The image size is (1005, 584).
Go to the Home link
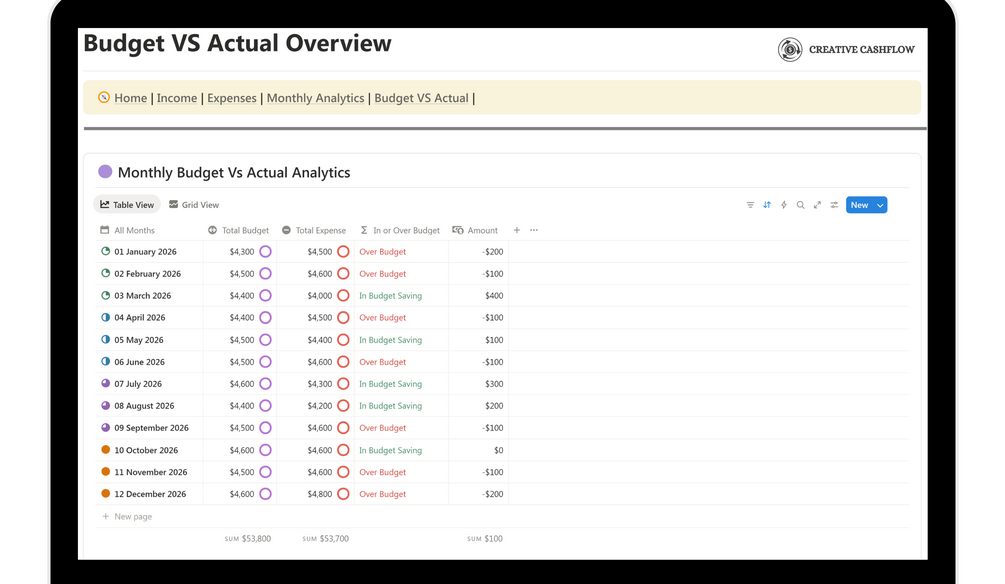[130, 98]
